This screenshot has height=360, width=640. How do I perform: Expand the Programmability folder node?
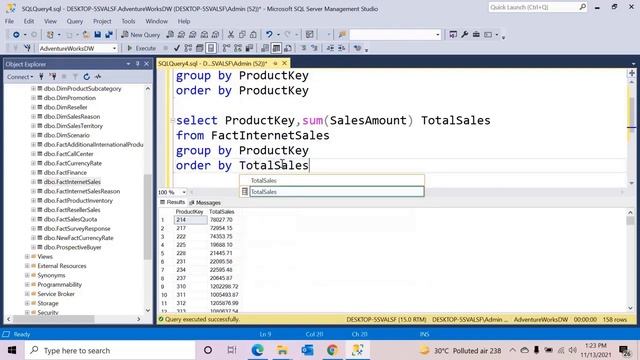tap(27, 284)
